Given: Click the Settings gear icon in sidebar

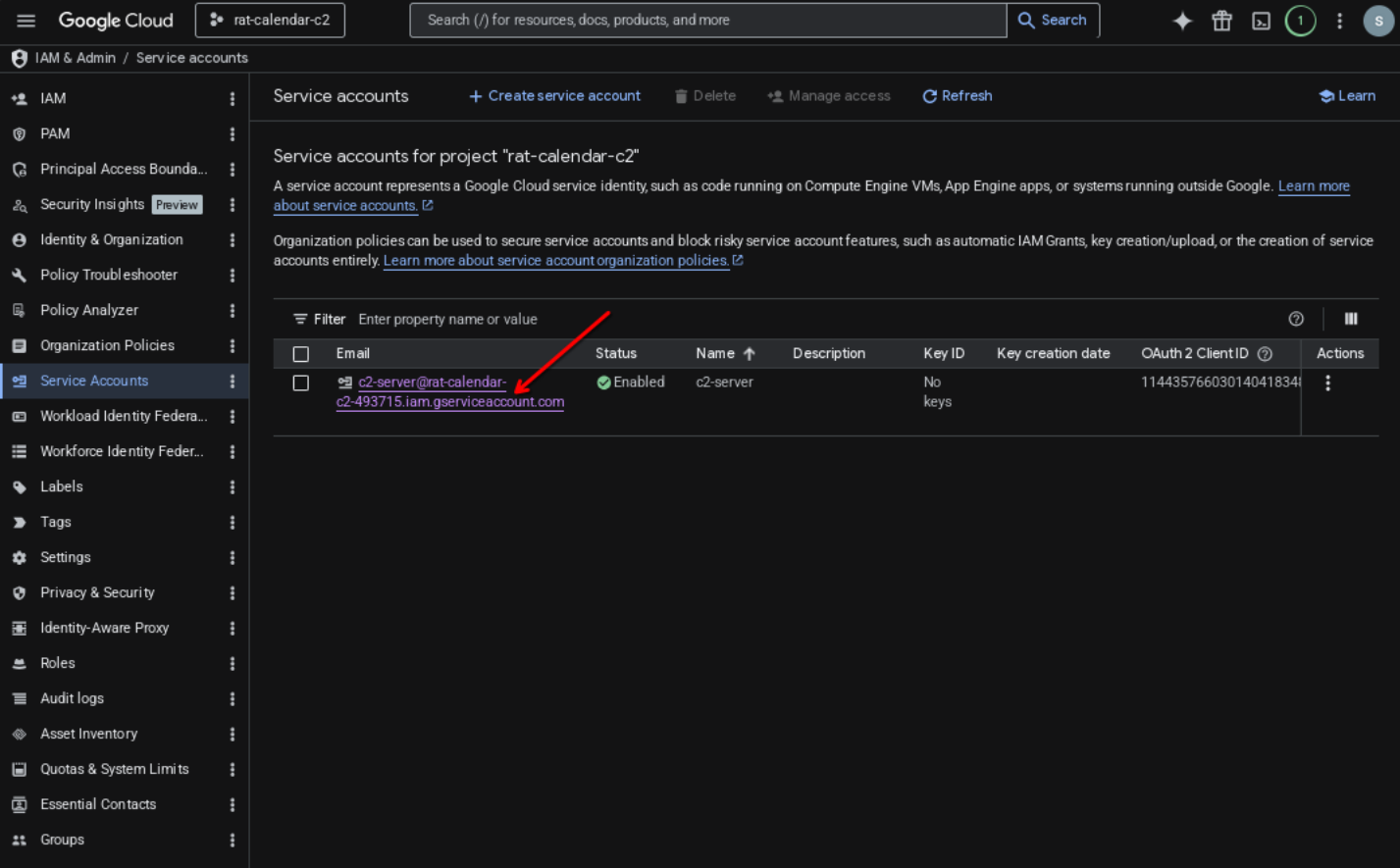Looking at the screenshot, I should [19, 557].
